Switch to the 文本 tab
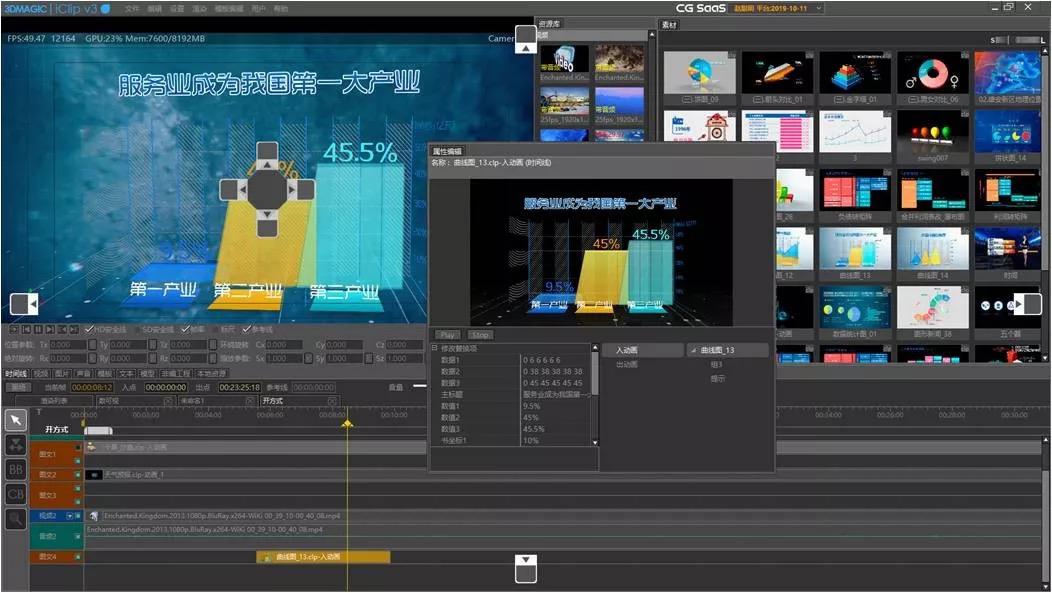 tap(126, 373)
